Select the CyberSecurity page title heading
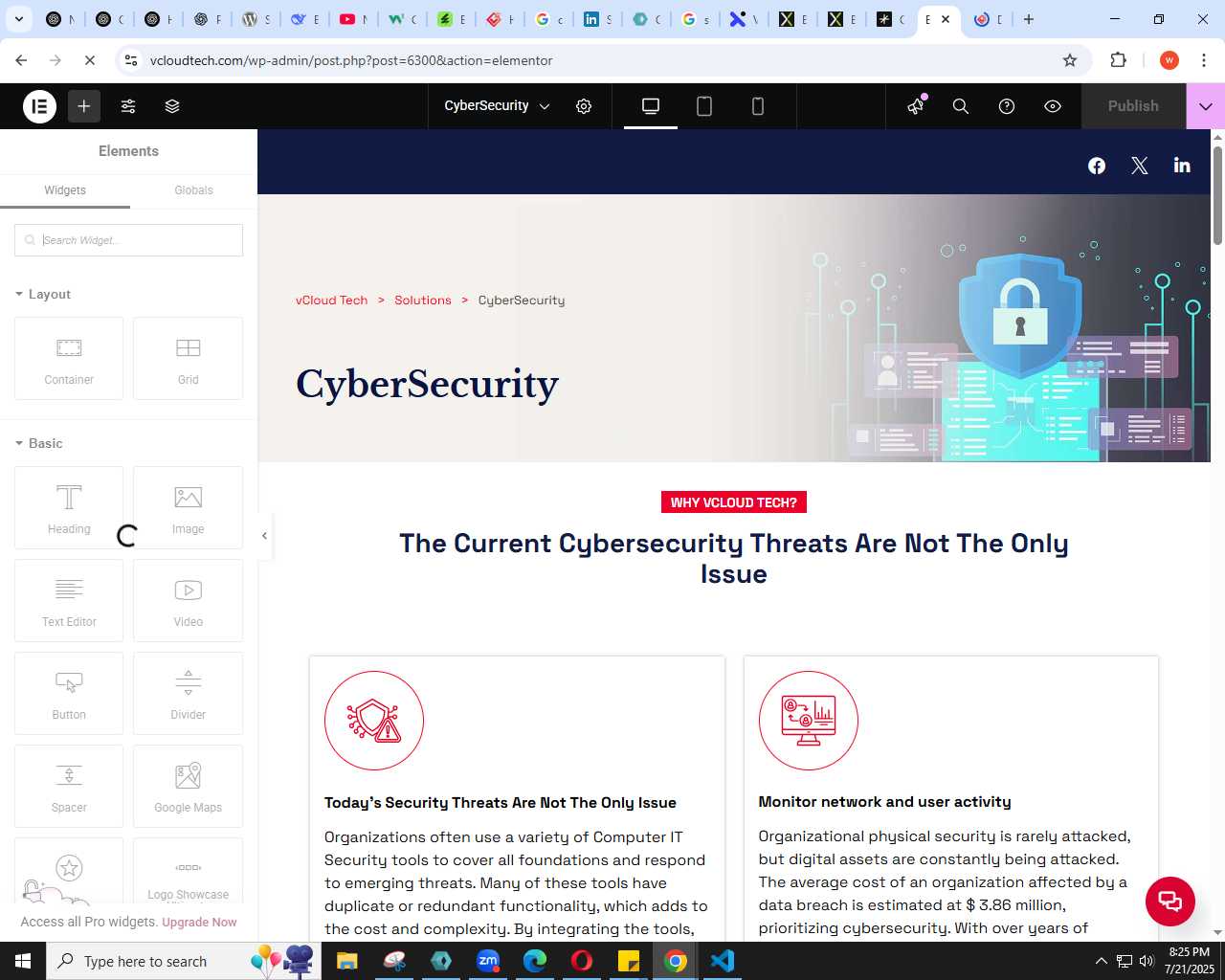This screenshot has height=980, width=1225. pos(427,384)
